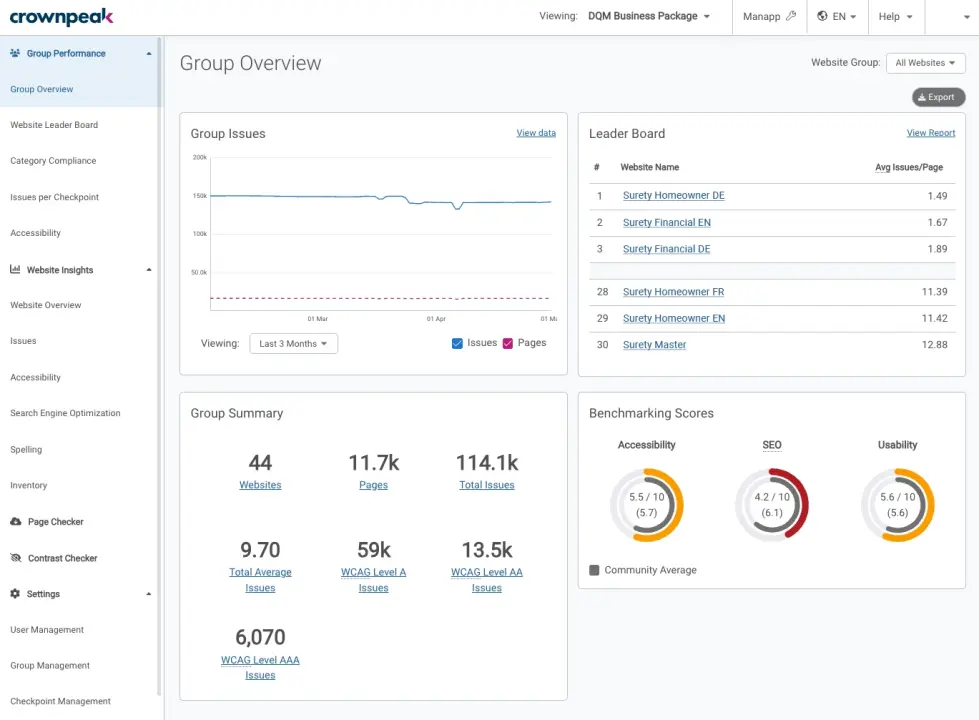Screen dimensions: 979x720
Task: Click the Usability score gauge
Action: tap(898, 505)
